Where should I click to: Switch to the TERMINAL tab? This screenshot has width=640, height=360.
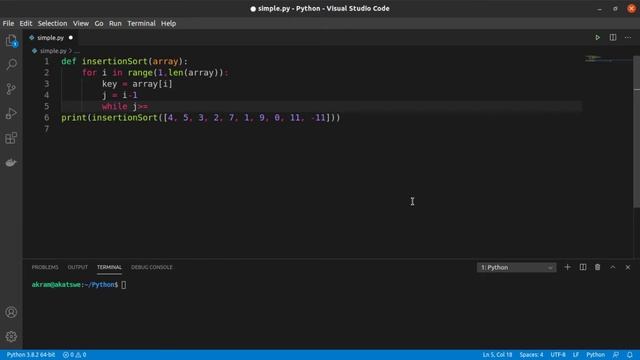click(x=109, y=267)
